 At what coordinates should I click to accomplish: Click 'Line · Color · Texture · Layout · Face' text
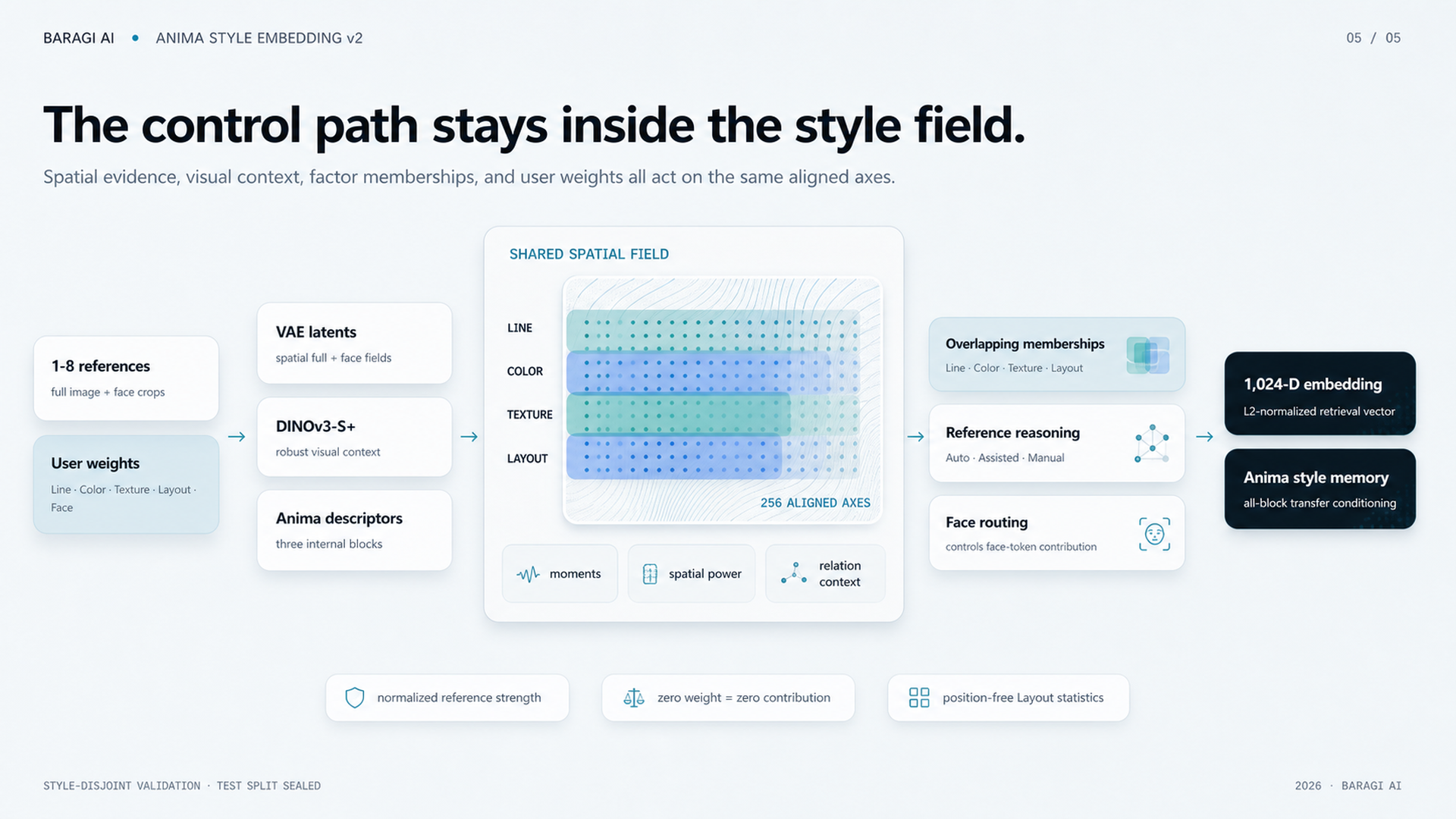pos(124,499)
